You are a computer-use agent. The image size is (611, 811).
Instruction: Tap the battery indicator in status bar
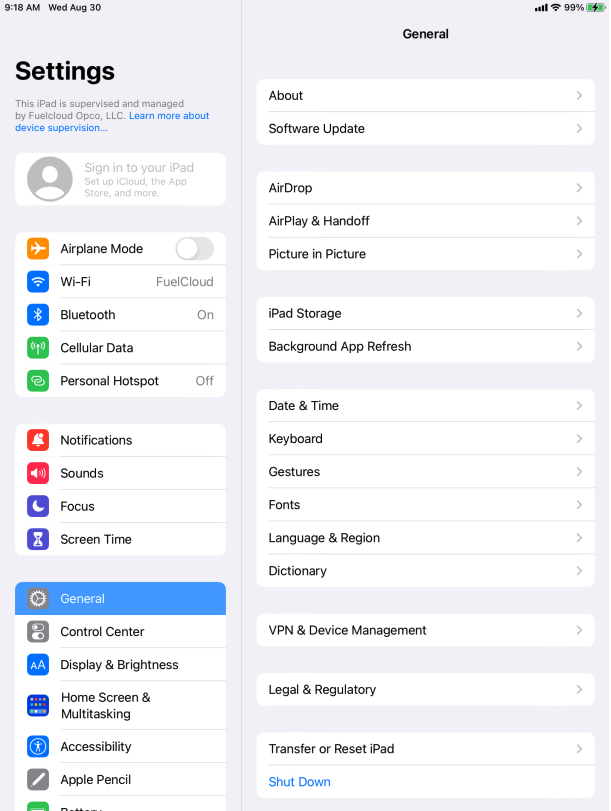[x=595, y=7]
